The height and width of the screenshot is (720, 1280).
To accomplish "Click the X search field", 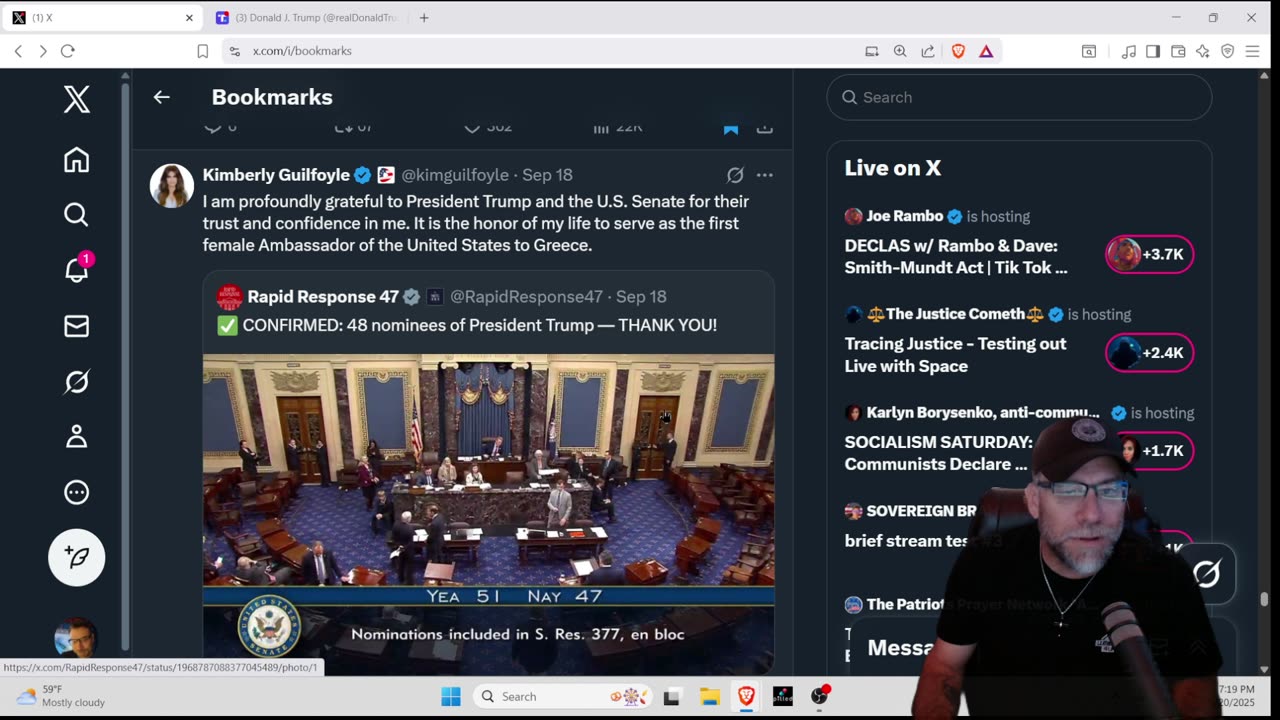I will coord(1019,97).
